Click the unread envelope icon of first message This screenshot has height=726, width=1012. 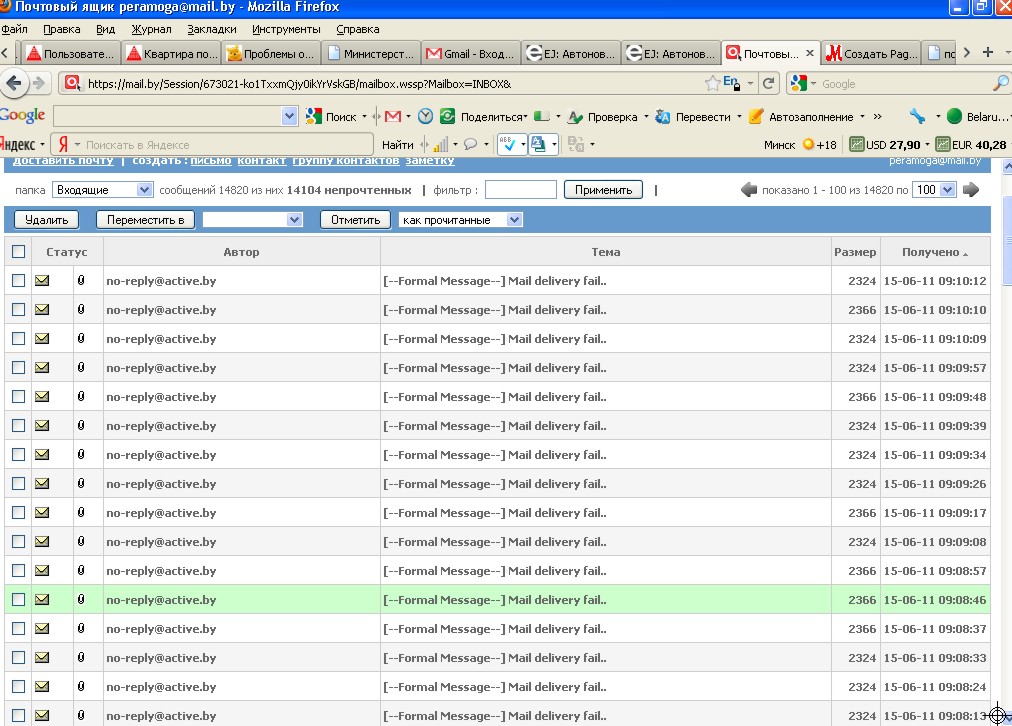click(42, 281)
